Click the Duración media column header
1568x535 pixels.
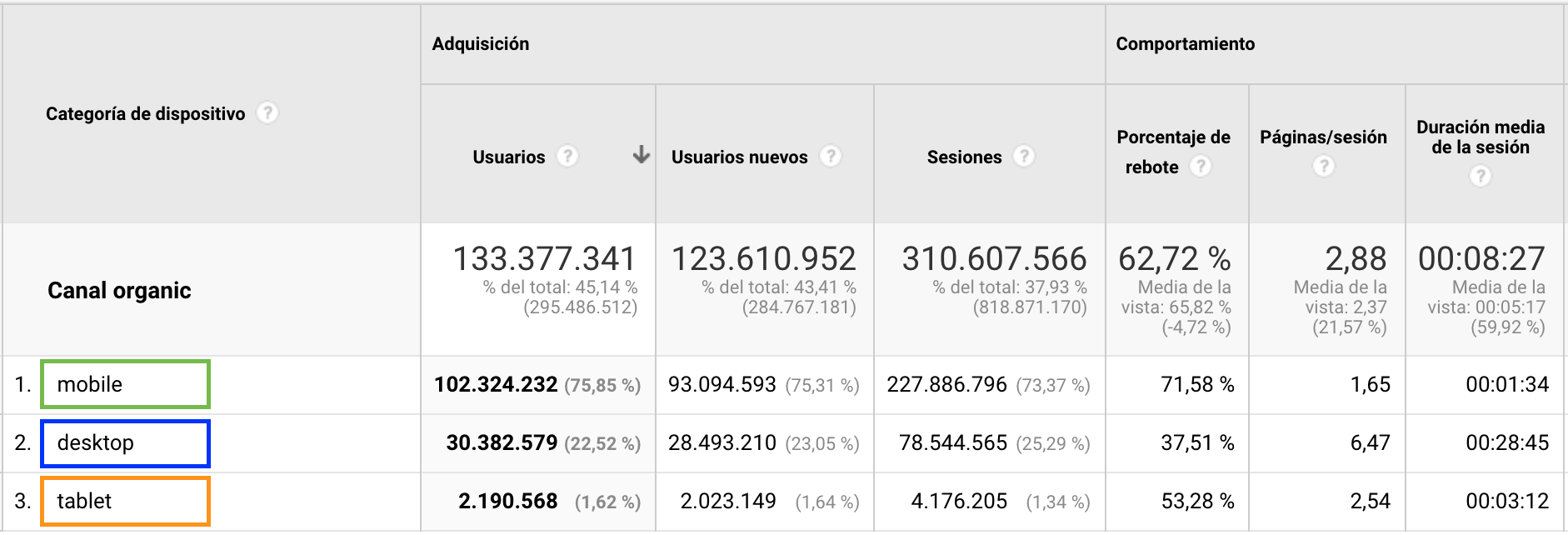click(1480, 137)
